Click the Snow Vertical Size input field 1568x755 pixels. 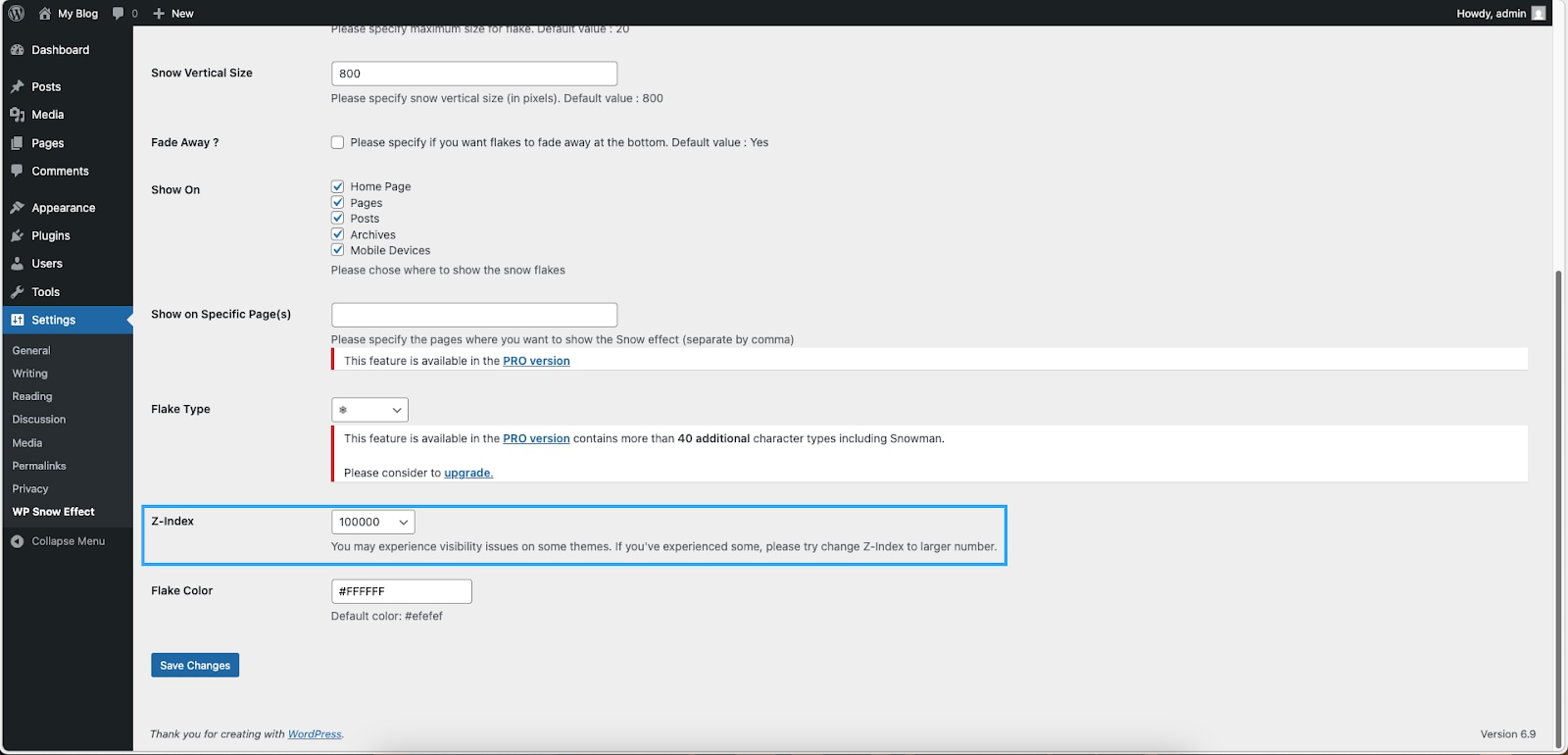pos(474,74)
